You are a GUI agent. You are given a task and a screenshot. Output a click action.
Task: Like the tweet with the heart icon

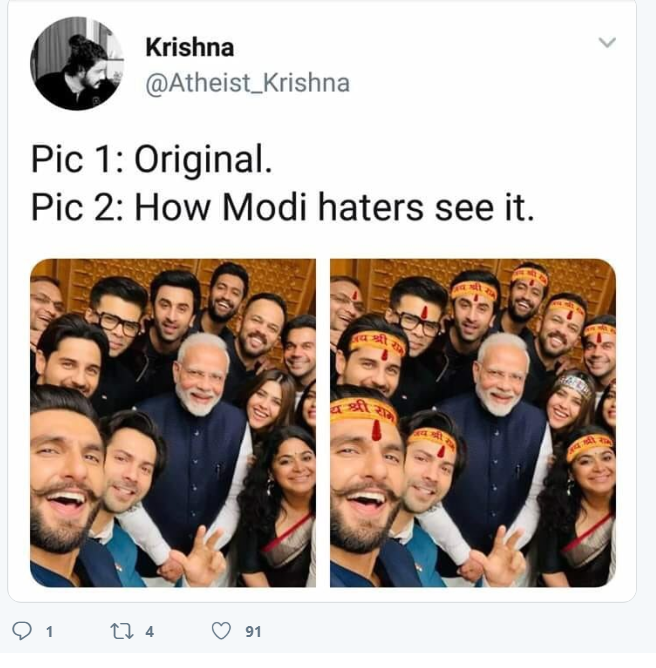(219, 631)
